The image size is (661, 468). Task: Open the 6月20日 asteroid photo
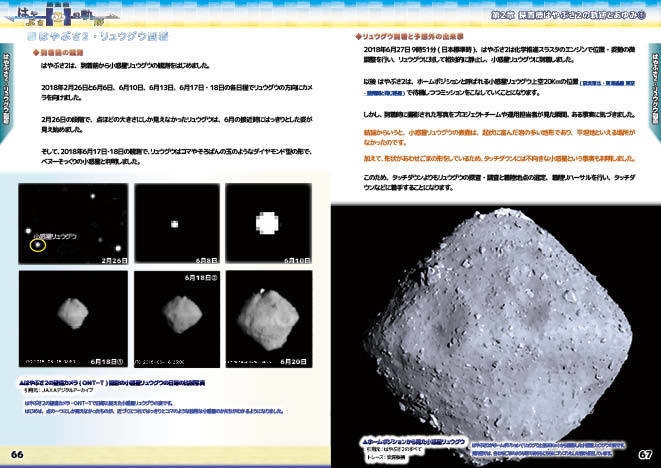(269, 319)
